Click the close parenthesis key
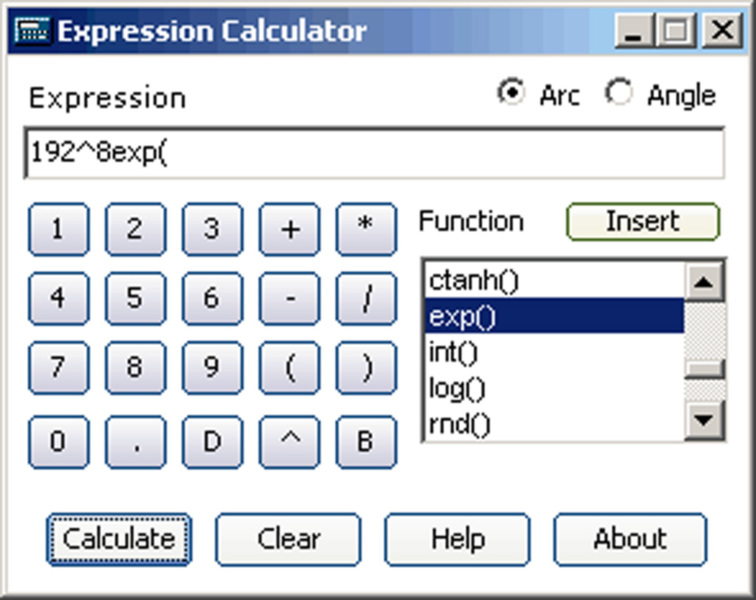The image size is (756, 600). [366, 368]
